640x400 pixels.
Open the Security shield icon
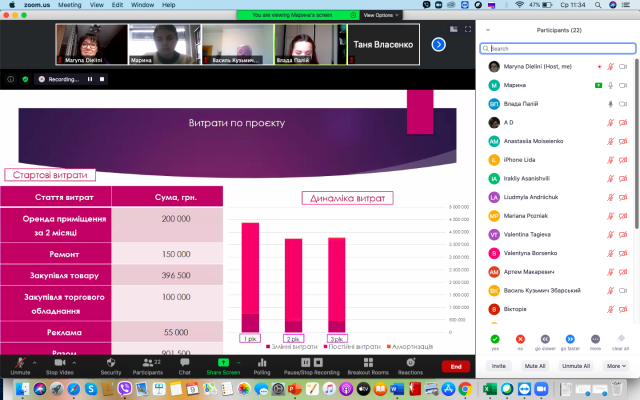coord(111,362)
